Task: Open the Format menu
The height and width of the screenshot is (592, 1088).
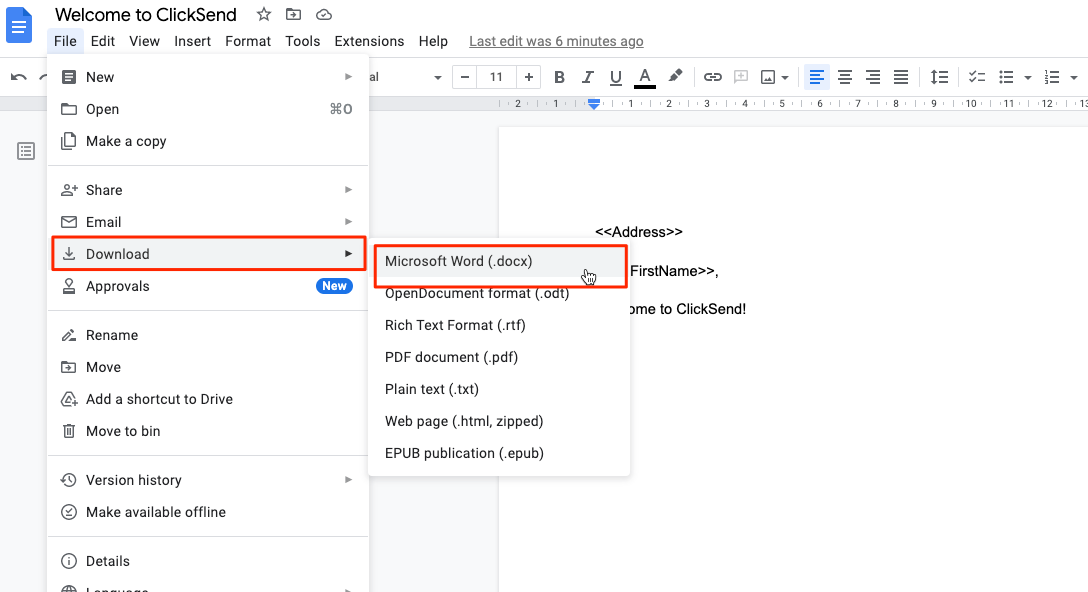Action: [x=248, y=41]
